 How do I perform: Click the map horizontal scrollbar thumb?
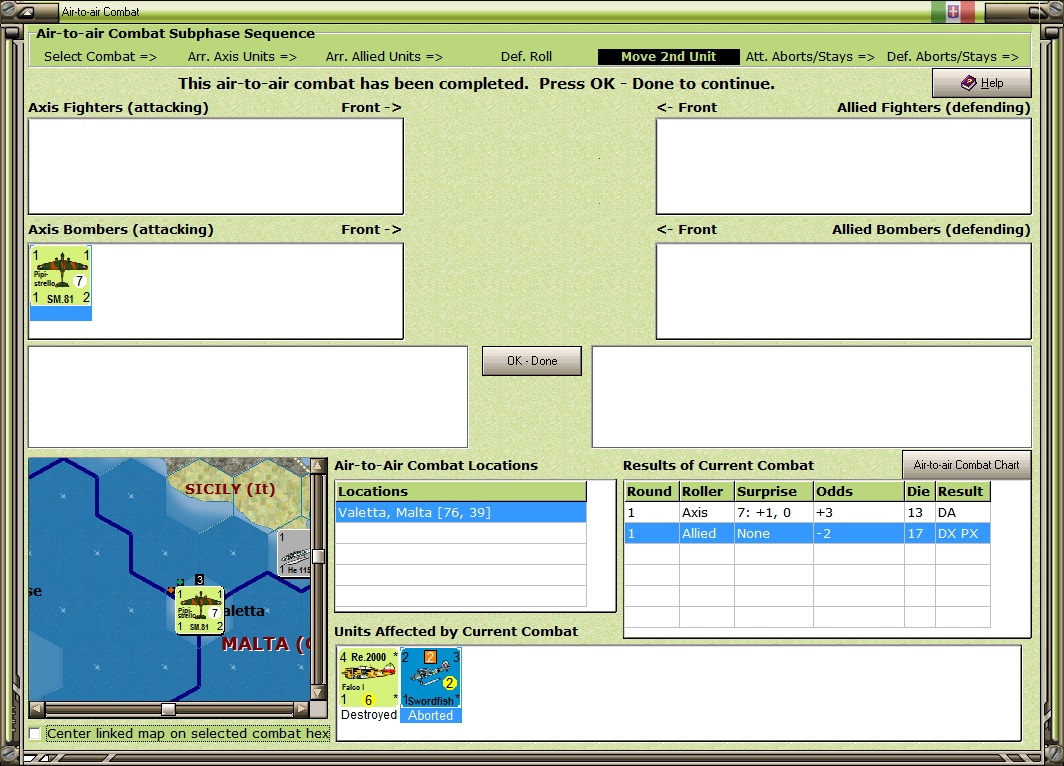coord(168,708)
